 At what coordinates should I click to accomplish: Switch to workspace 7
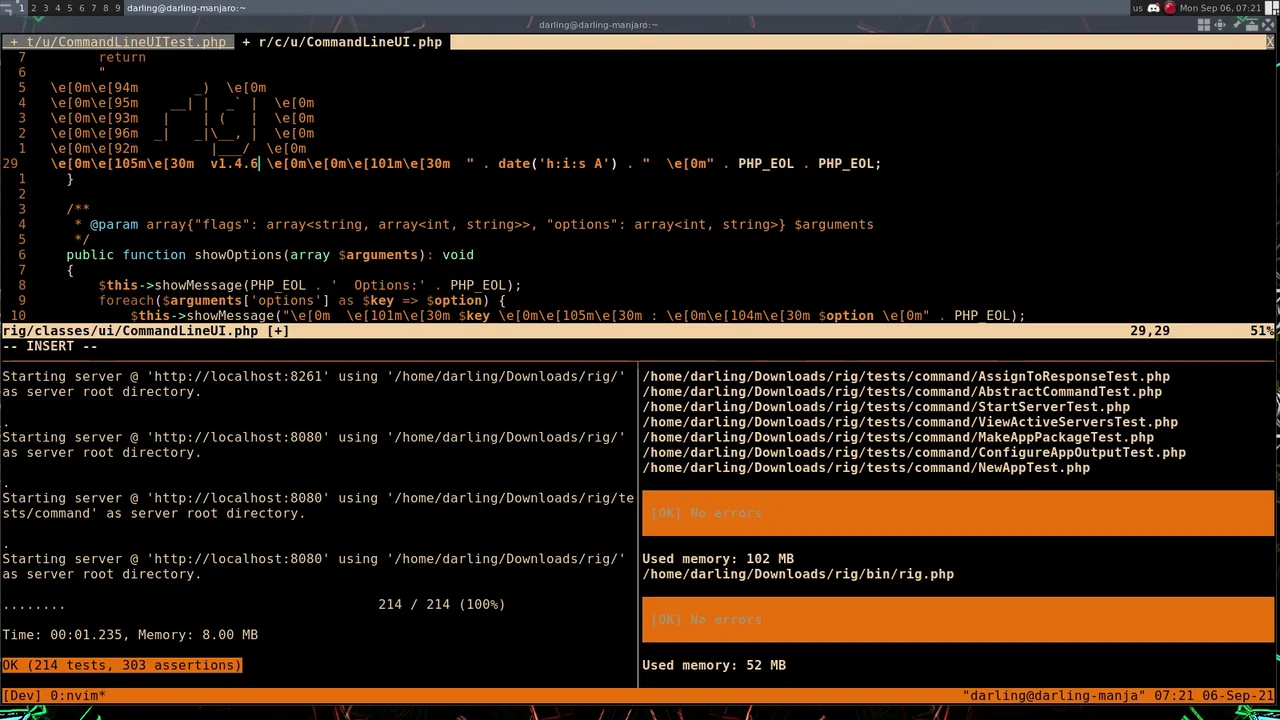[93, 8]
